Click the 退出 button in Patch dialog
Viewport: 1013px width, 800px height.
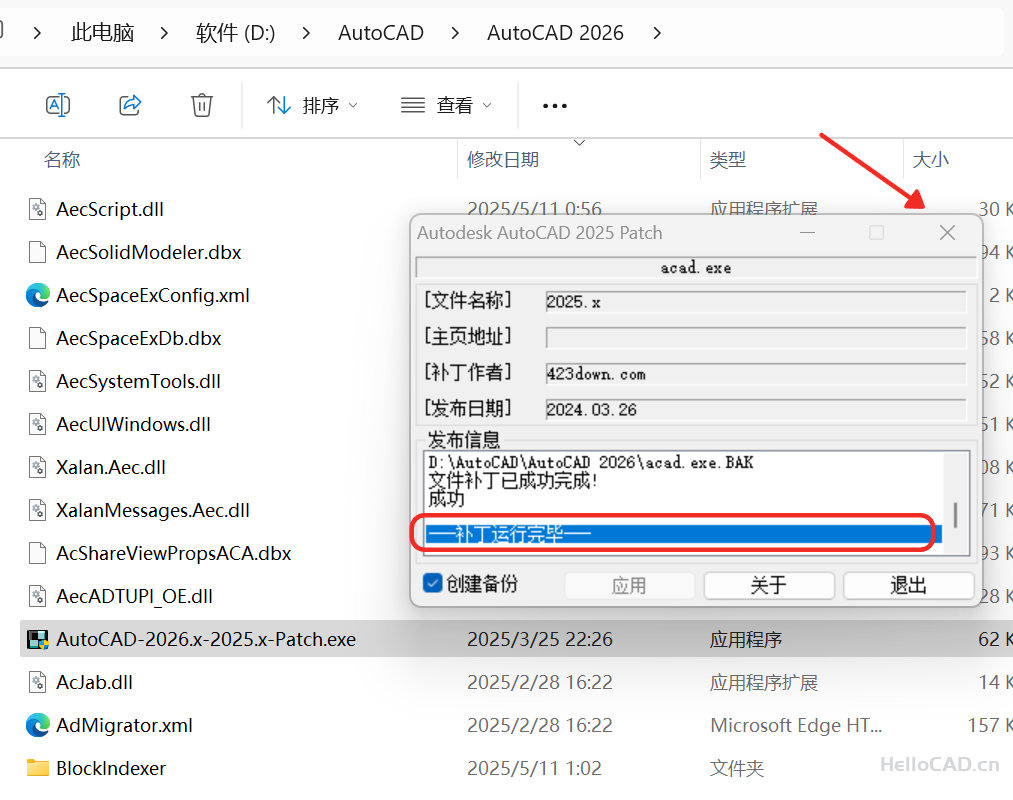908,585
